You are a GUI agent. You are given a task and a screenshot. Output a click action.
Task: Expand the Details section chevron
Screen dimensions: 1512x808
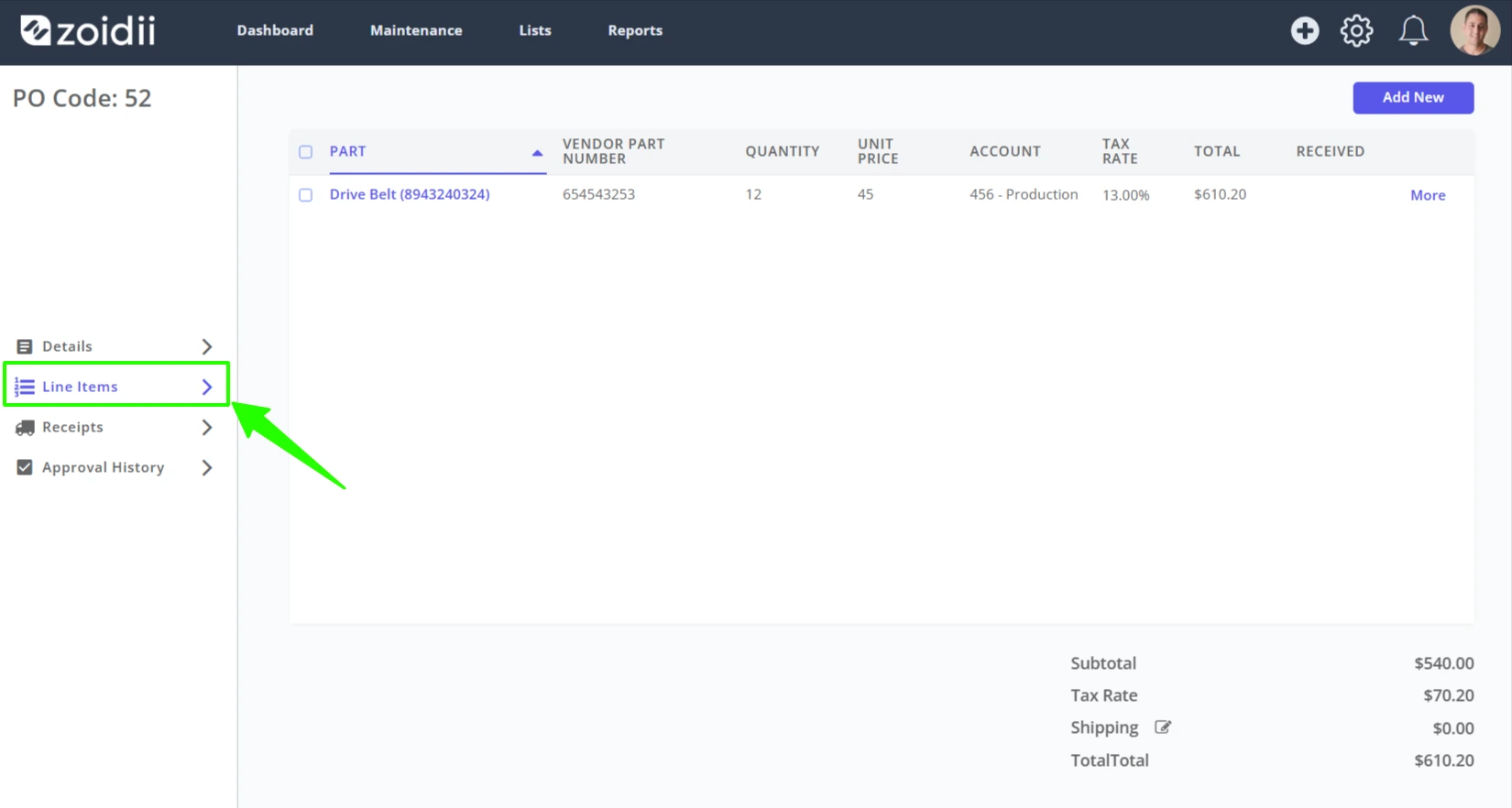coord(207,346)
